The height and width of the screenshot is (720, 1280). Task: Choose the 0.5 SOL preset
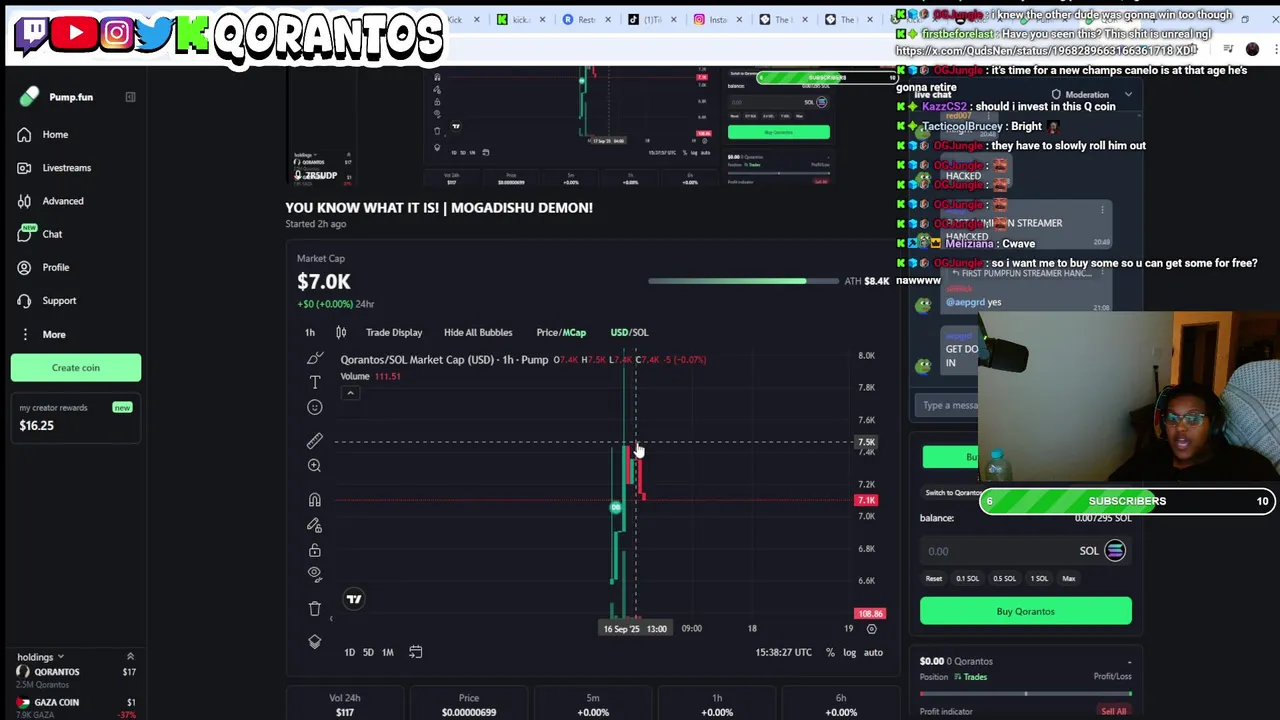coord(1004,578)
